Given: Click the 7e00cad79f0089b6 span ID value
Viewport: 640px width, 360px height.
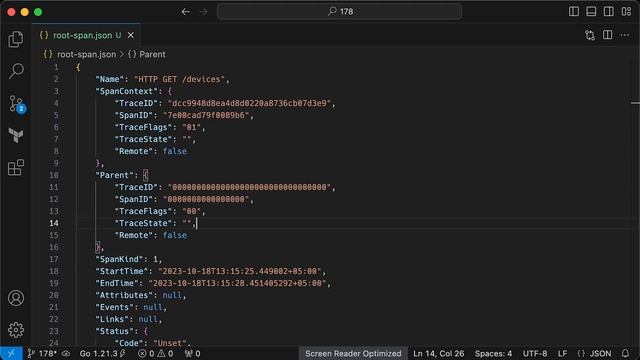Looking at the screenshot, I should coord(206,115).
